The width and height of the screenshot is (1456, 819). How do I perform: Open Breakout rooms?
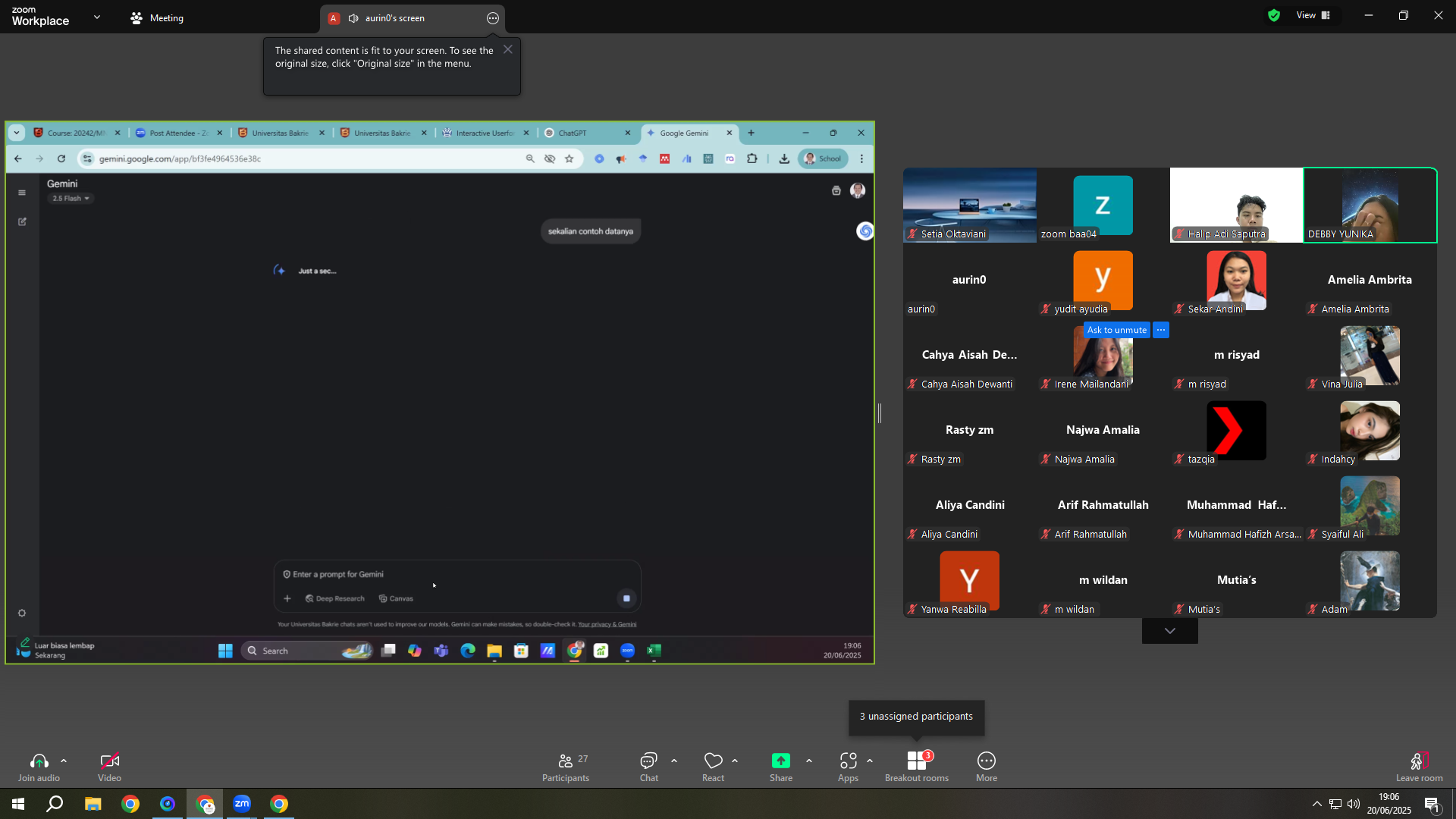tap(916, 767)
